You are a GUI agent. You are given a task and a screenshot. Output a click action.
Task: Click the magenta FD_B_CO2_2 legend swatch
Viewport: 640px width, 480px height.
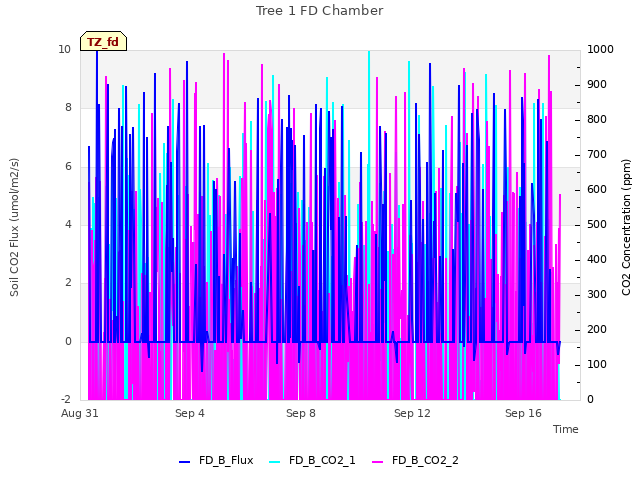click(378, 462)
